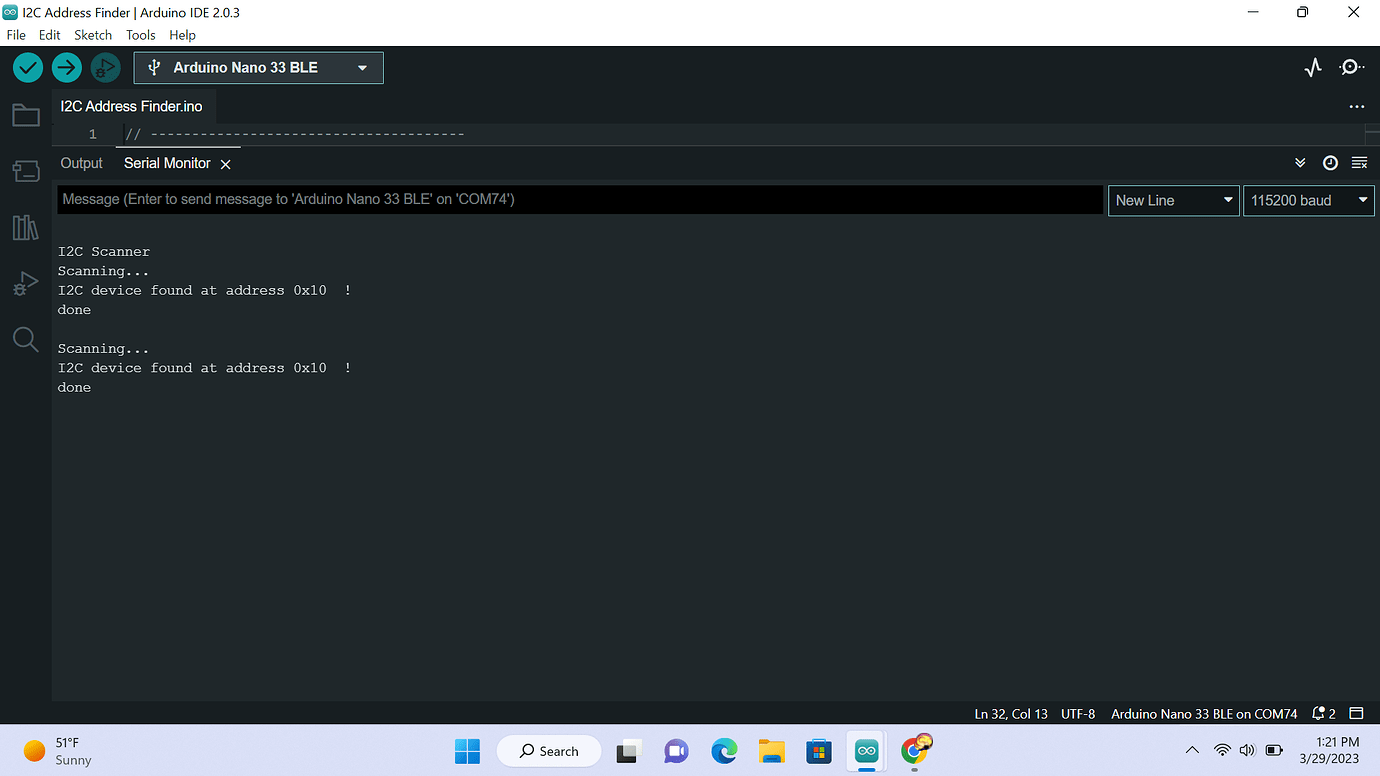Open the board selector showing Arduino Nano 33 BLE
Screen dimensions: 1380x776
[x=258, y=67]
